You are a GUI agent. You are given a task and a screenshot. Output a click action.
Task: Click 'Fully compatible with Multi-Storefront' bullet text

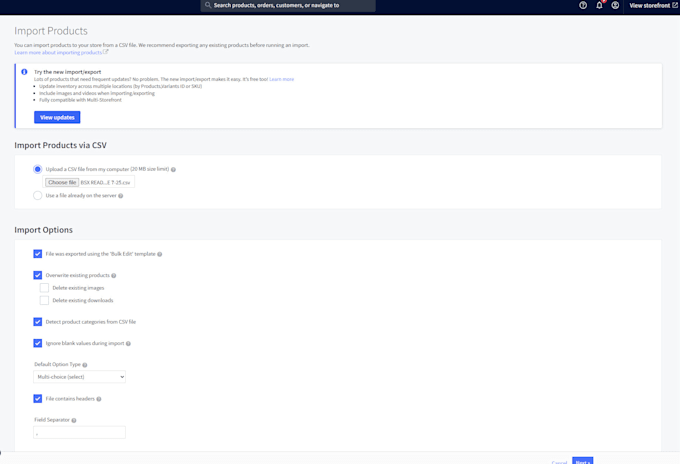[x=80, y=100]
